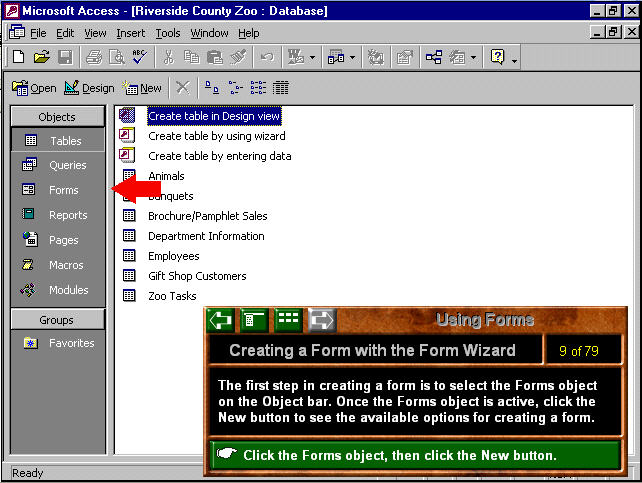
Task: Click the OfficeLinks toolbar icon
Action: click(295, 56)
